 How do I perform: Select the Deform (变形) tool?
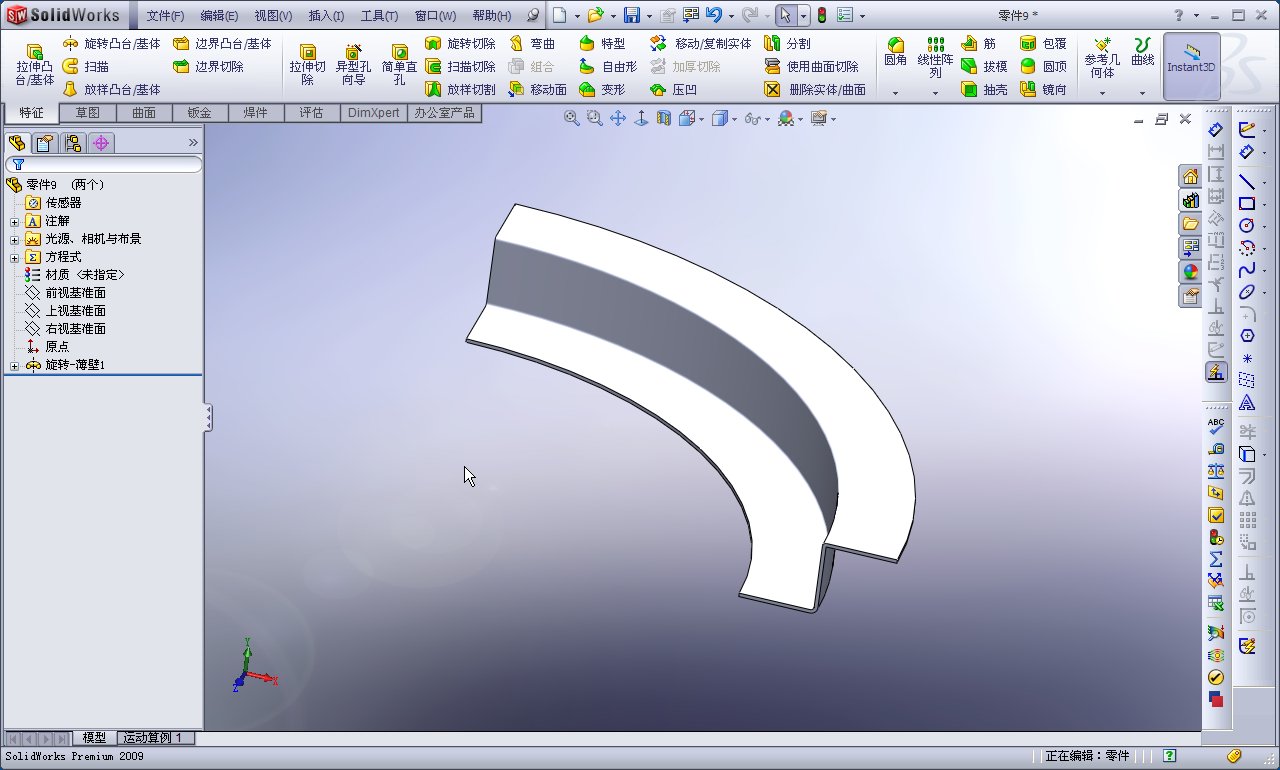click(x=602, y=89)
